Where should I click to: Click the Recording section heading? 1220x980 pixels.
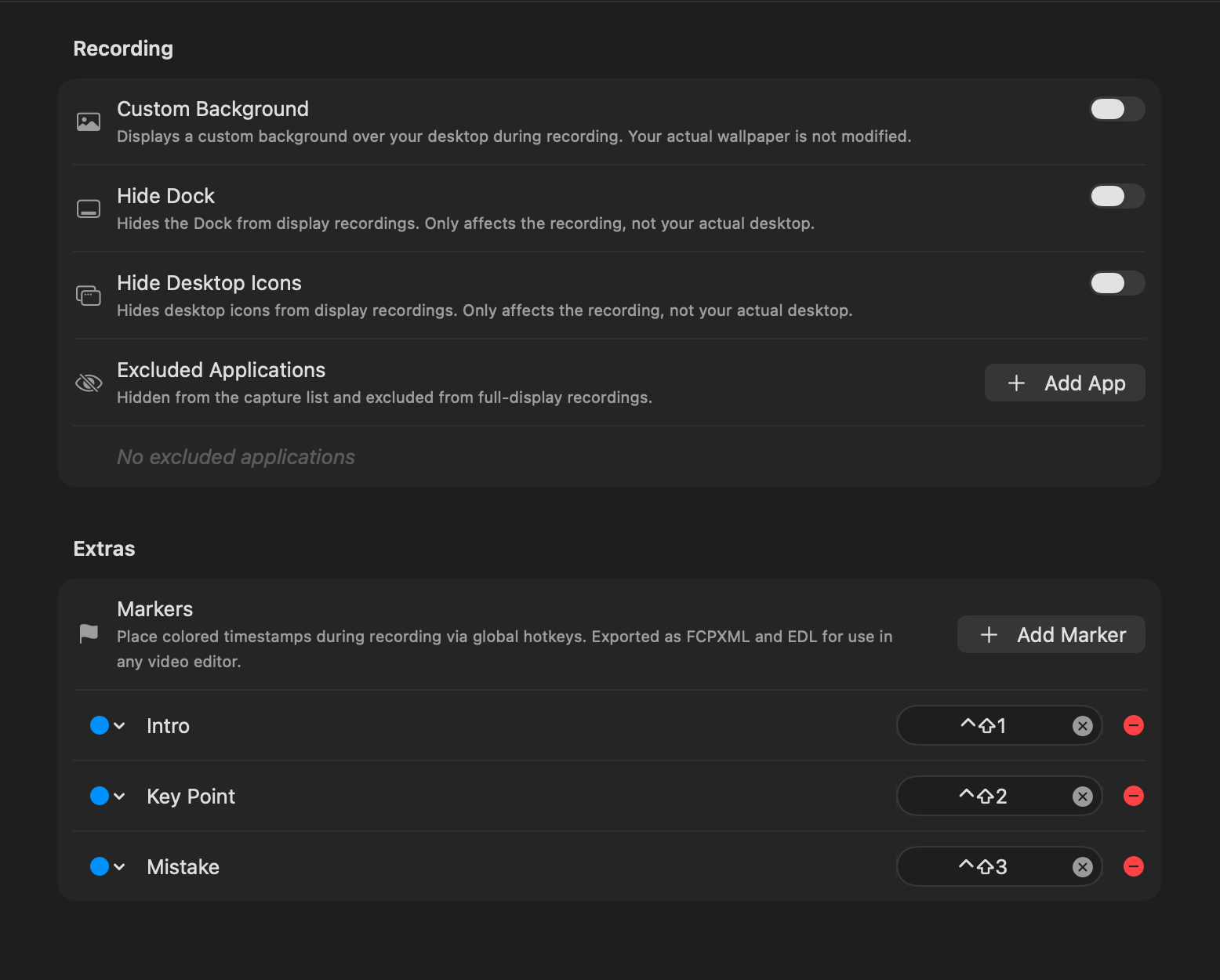coord(123,49)
